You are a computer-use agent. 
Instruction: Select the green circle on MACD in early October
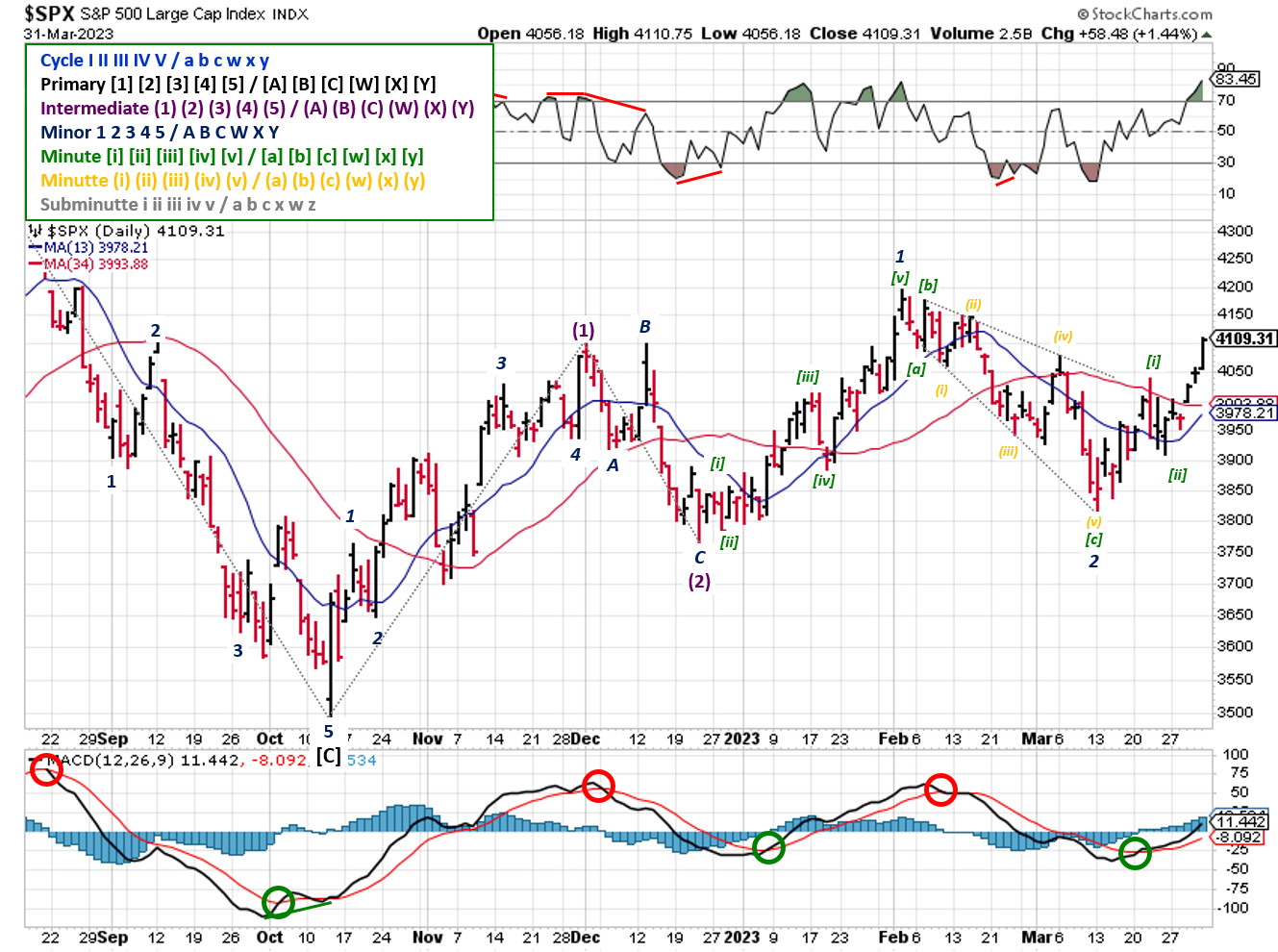coord(278,902)
